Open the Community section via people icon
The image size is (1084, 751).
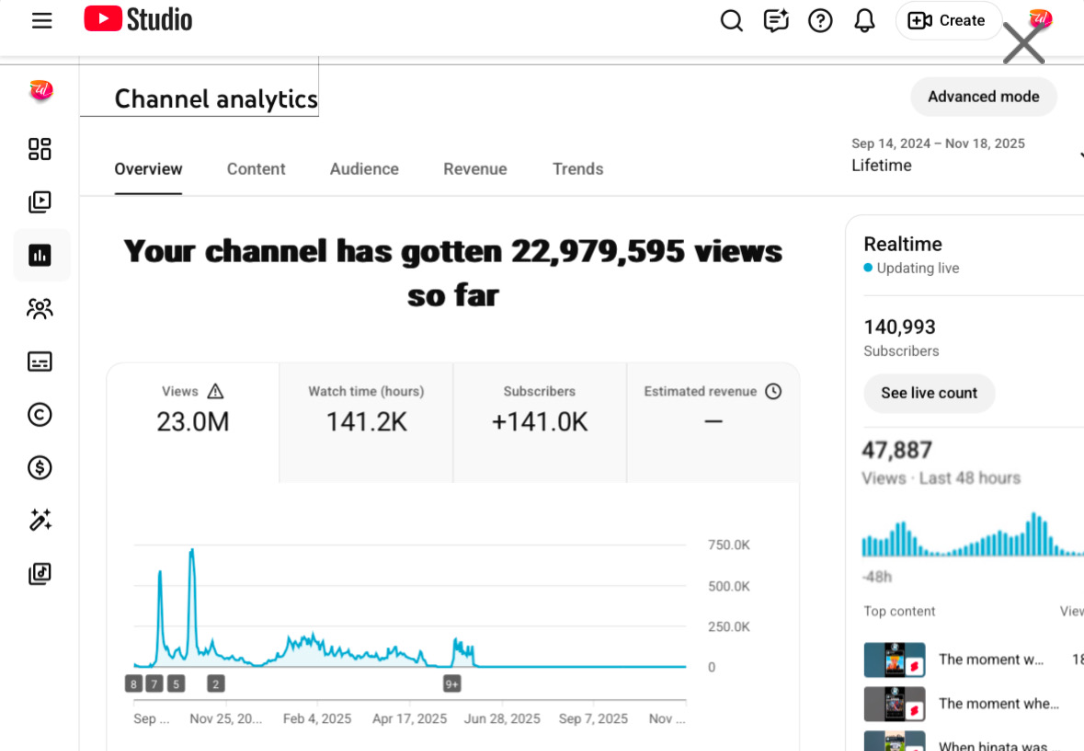pyautogui.click(x=40, y=308)
